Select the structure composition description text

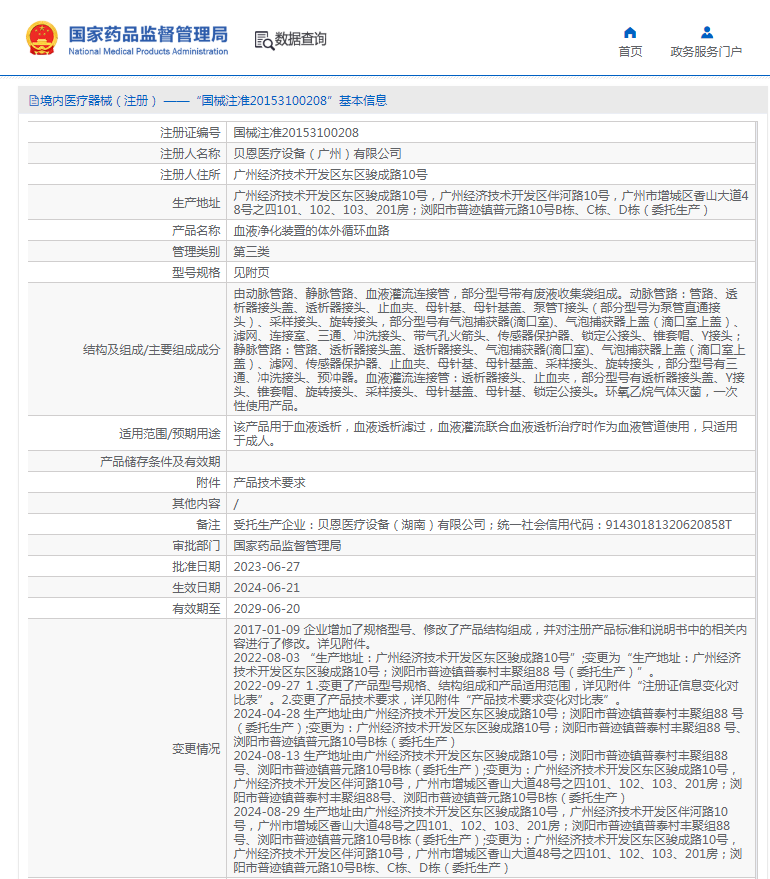489,350
